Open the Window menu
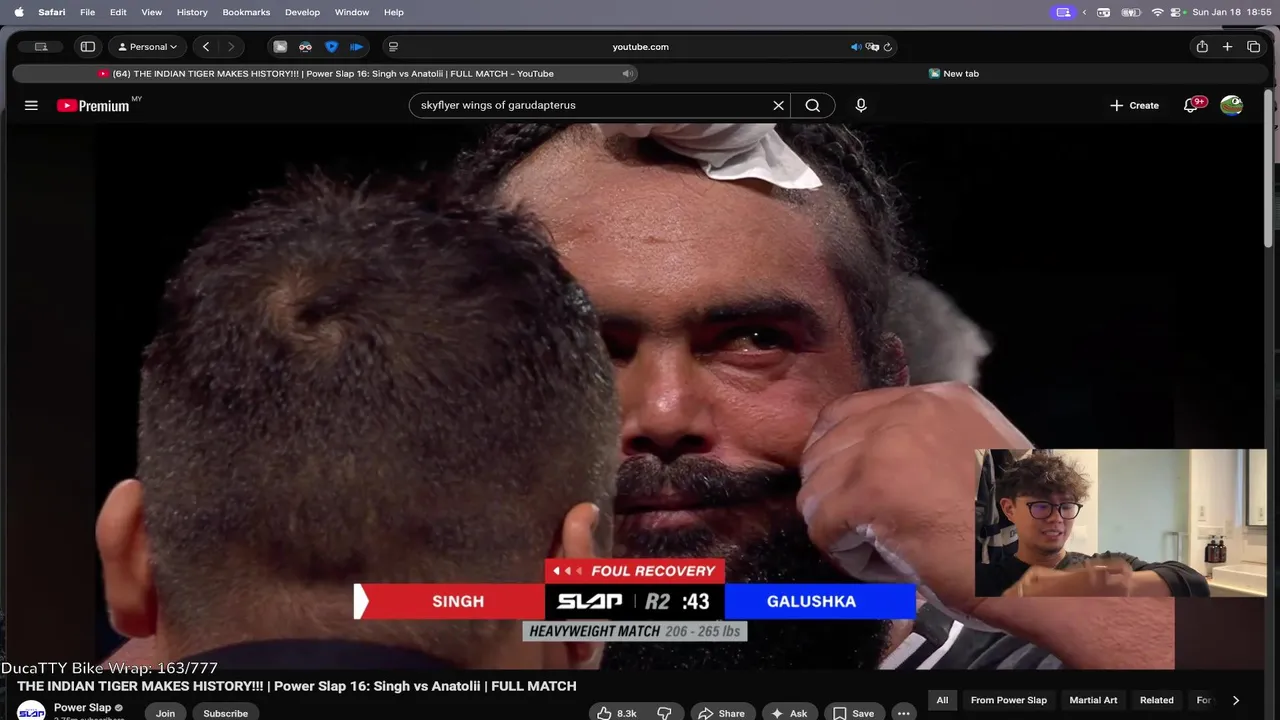Screen dimensions: 1280x720 click(x=352, y=12)
